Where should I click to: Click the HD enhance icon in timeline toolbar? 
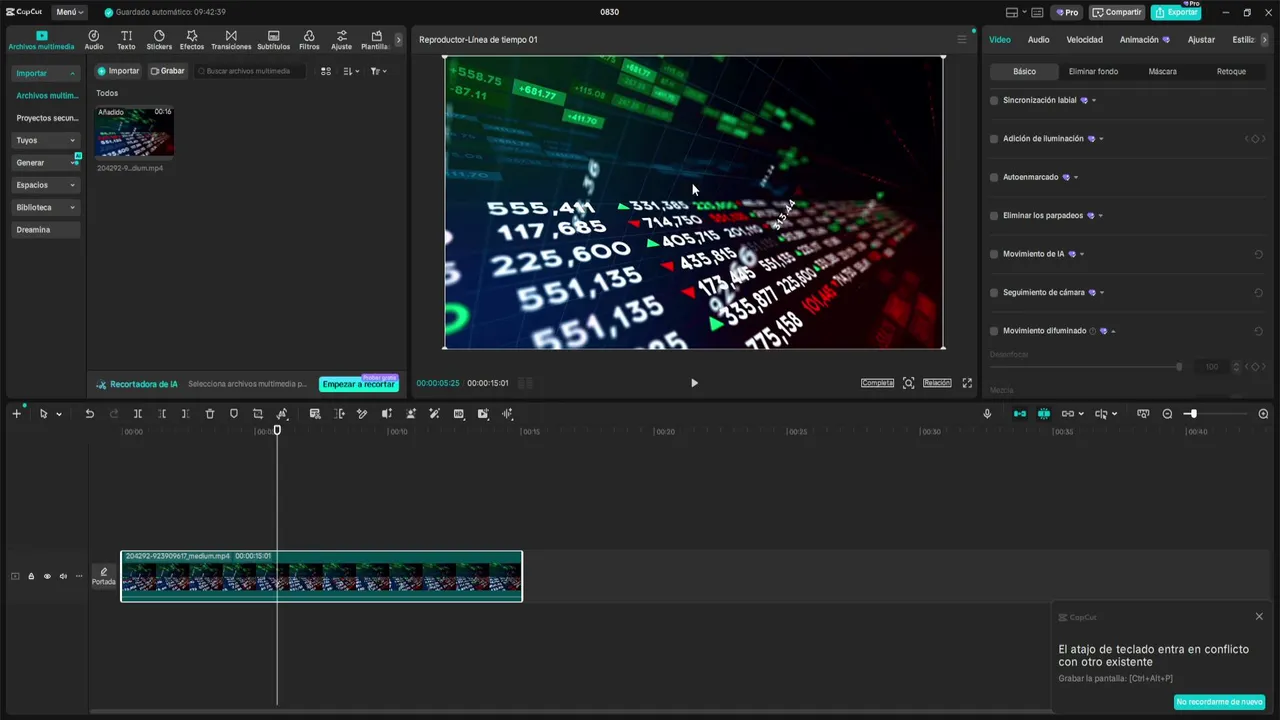(459, 414)
